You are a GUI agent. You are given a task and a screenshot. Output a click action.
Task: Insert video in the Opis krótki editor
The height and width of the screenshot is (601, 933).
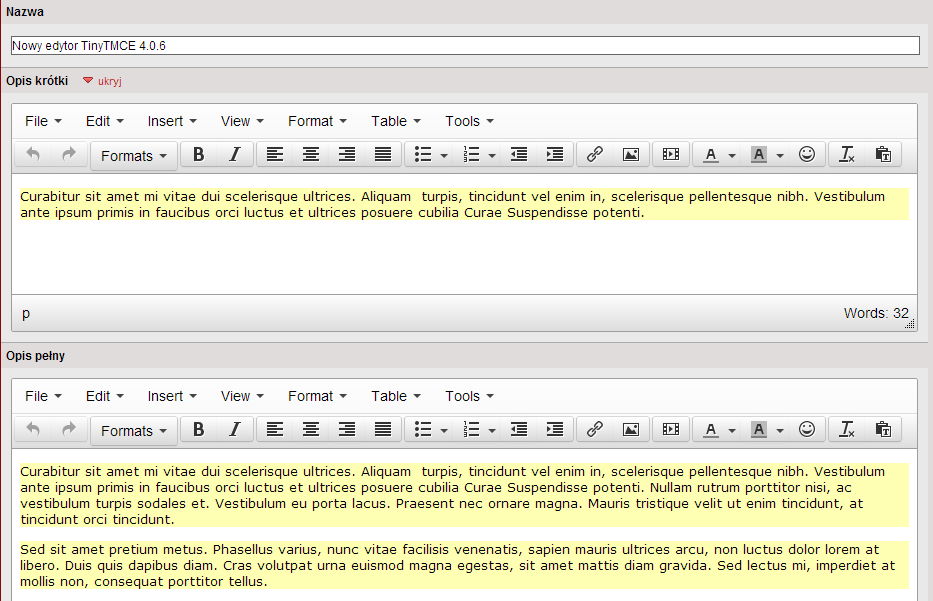tap(671, 155)
